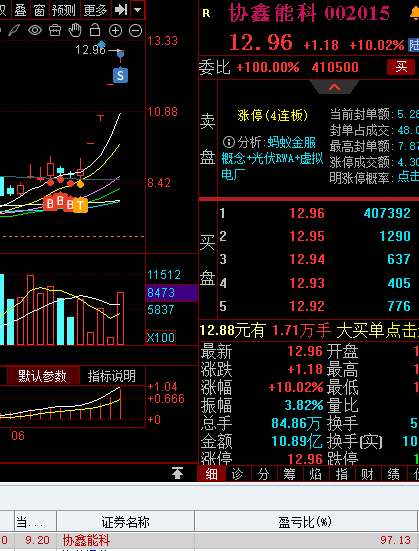Screen dimensions: 419x551
Task: Click buy level 4 price 12.93
Action: coord(307,283)
